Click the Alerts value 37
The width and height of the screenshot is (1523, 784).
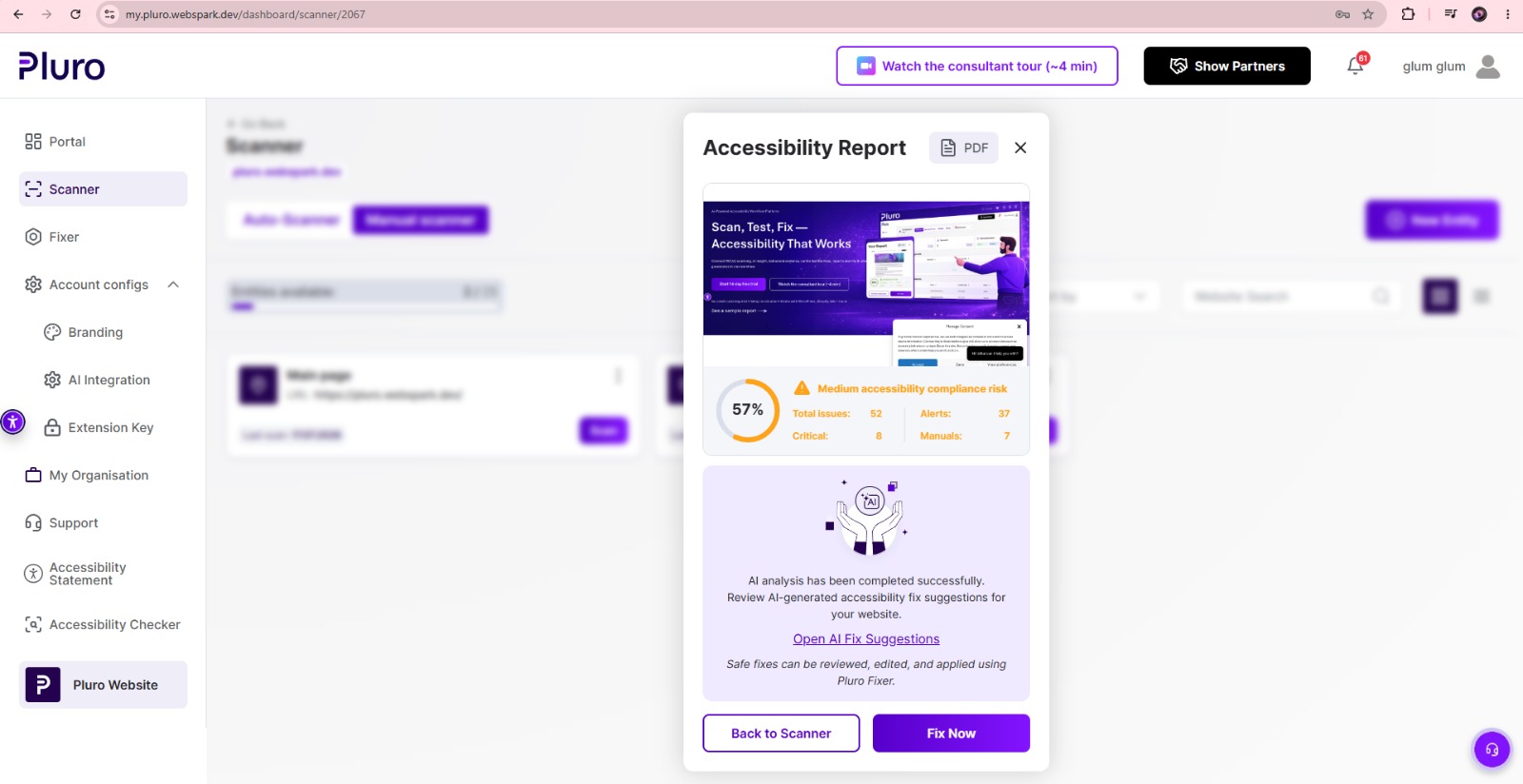(x=1003, y=414)
